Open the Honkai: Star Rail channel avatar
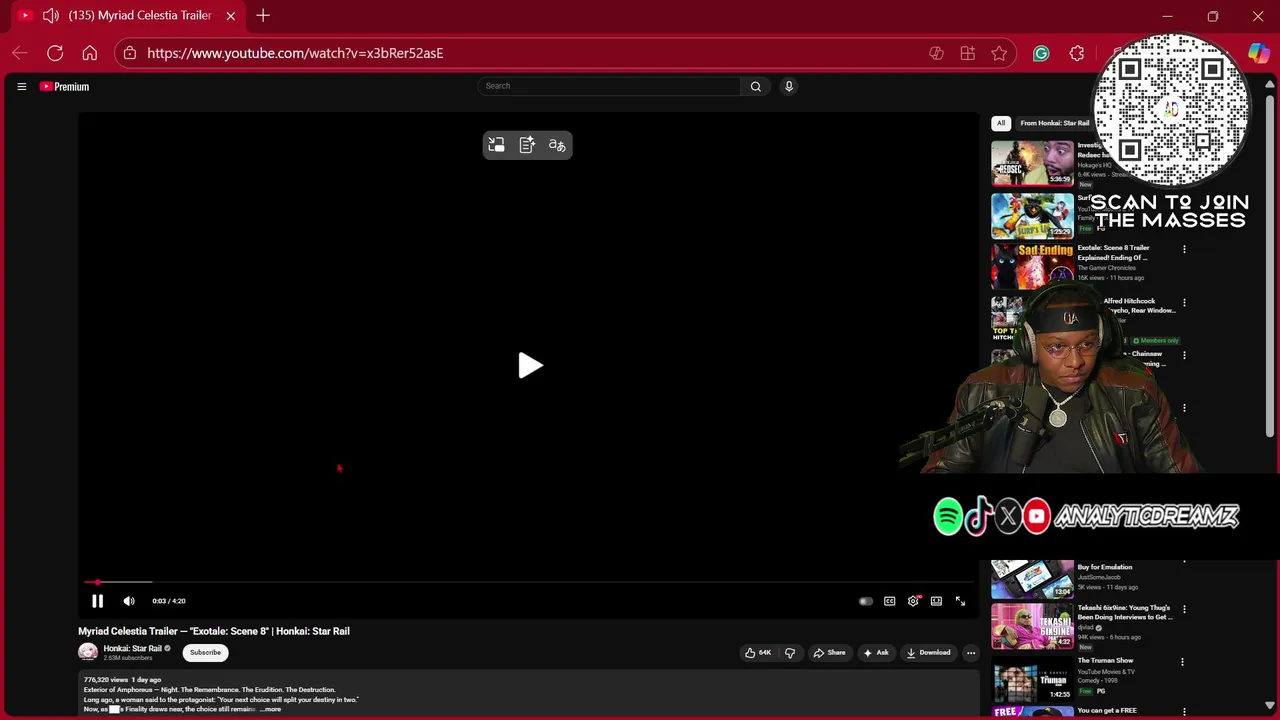Screen dimensions: 1280x720 88,652
